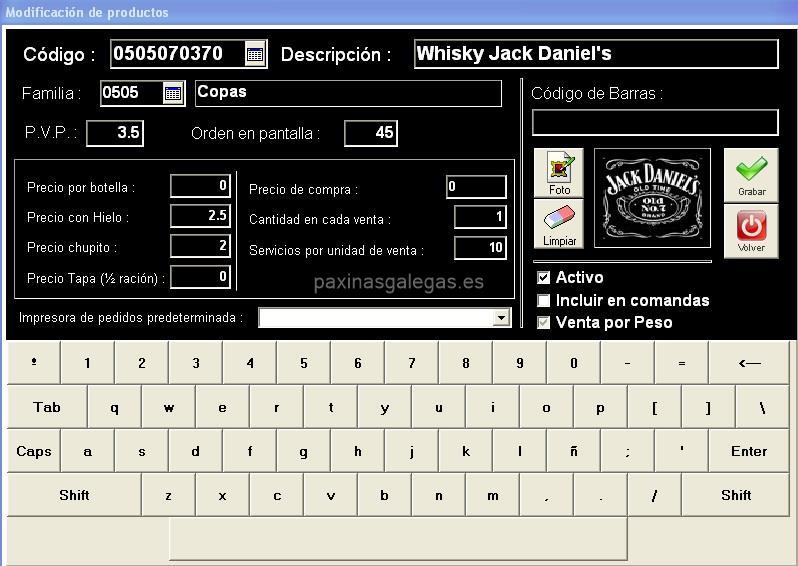Tap the letter z key
Image resolution: width=798 pixels, height=566 pixels.
(168, 495)
